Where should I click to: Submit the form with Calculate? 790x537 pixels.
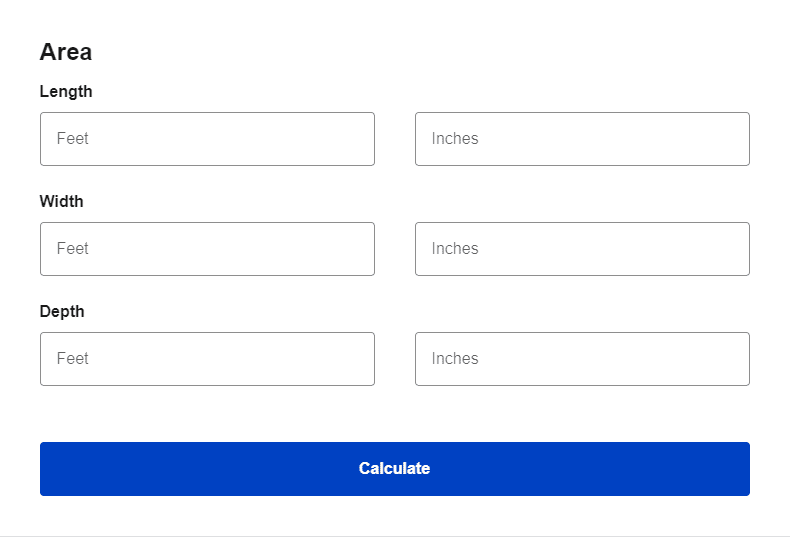click(395, 469)
